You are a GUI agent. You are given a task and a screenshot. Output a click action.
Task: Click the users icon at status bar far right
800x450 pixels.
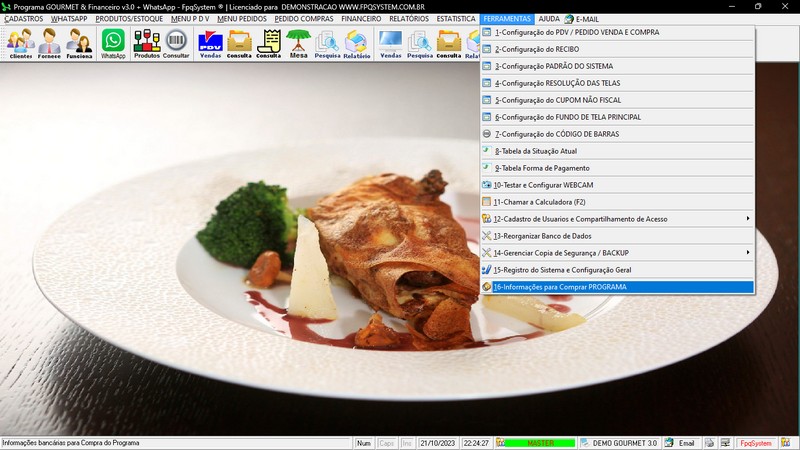point(786,443)
